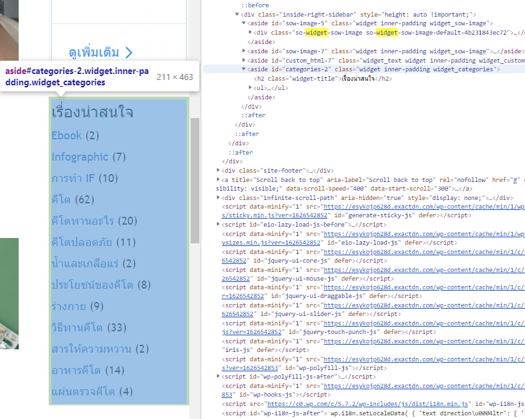Open the iris-js script source URL
Image resolution: width=525 pixels, height=419 pixels.
click(x=424, y=341)
